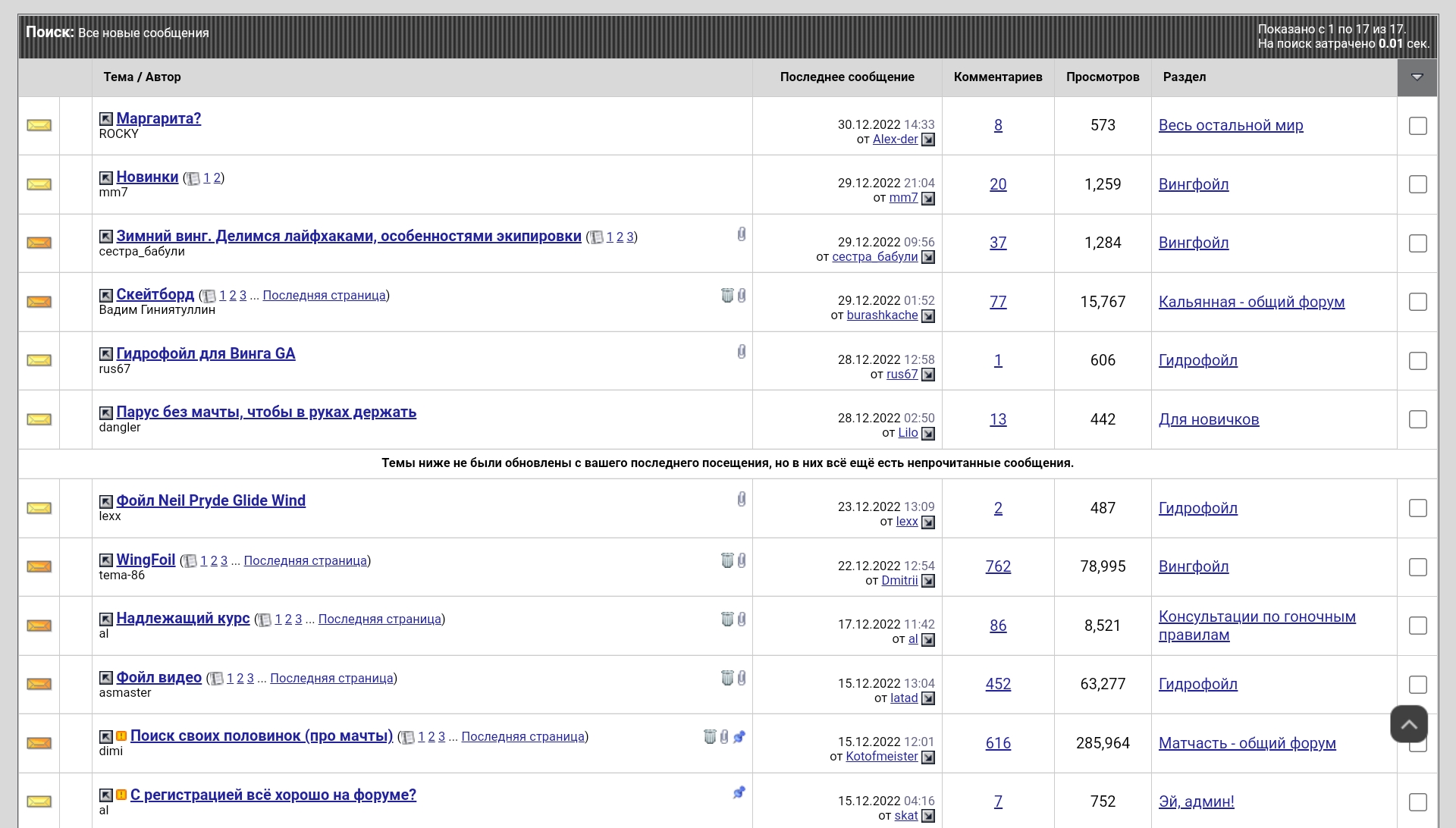Jump to first unread in Фойл видео thread
This screenshot has width=1456, height=828.
[x=106, y=678]
